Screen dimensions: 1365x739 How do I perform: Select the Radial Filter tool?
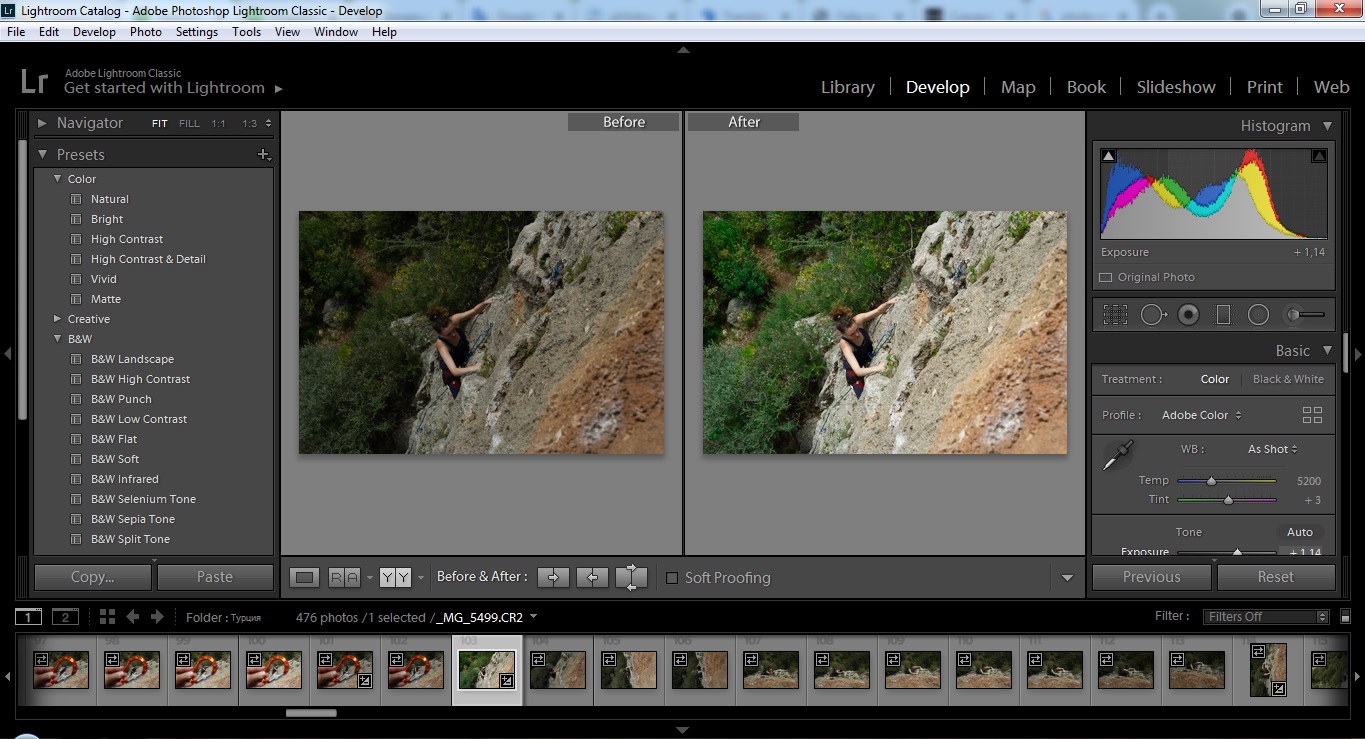coord(1258,315)
